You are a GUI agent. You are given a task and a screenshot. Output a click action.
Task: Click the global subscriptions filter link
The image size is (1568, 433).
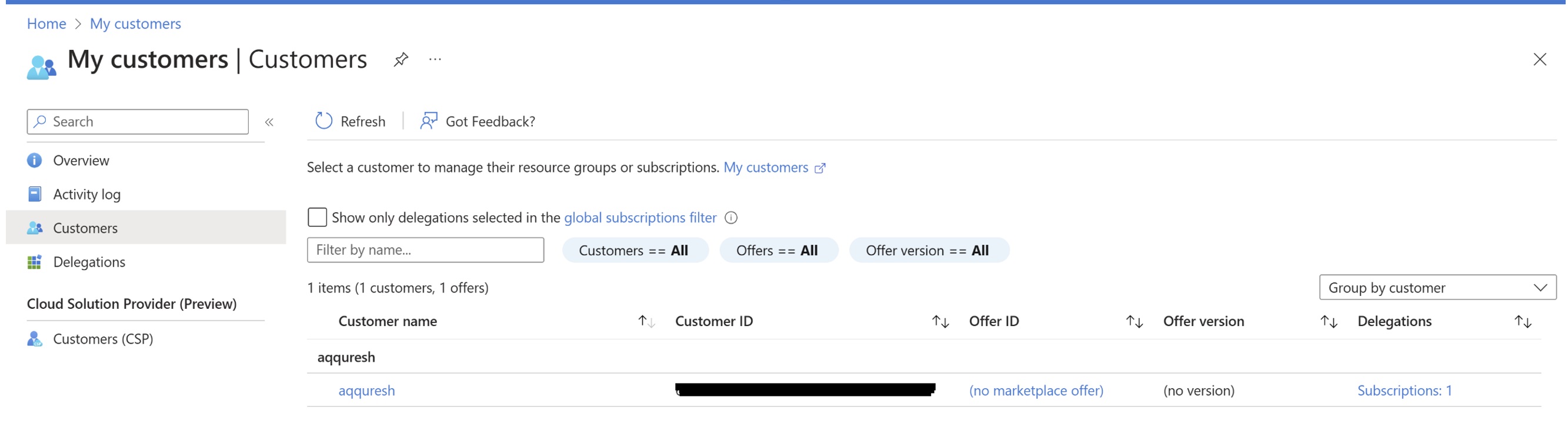pos(640,218)
